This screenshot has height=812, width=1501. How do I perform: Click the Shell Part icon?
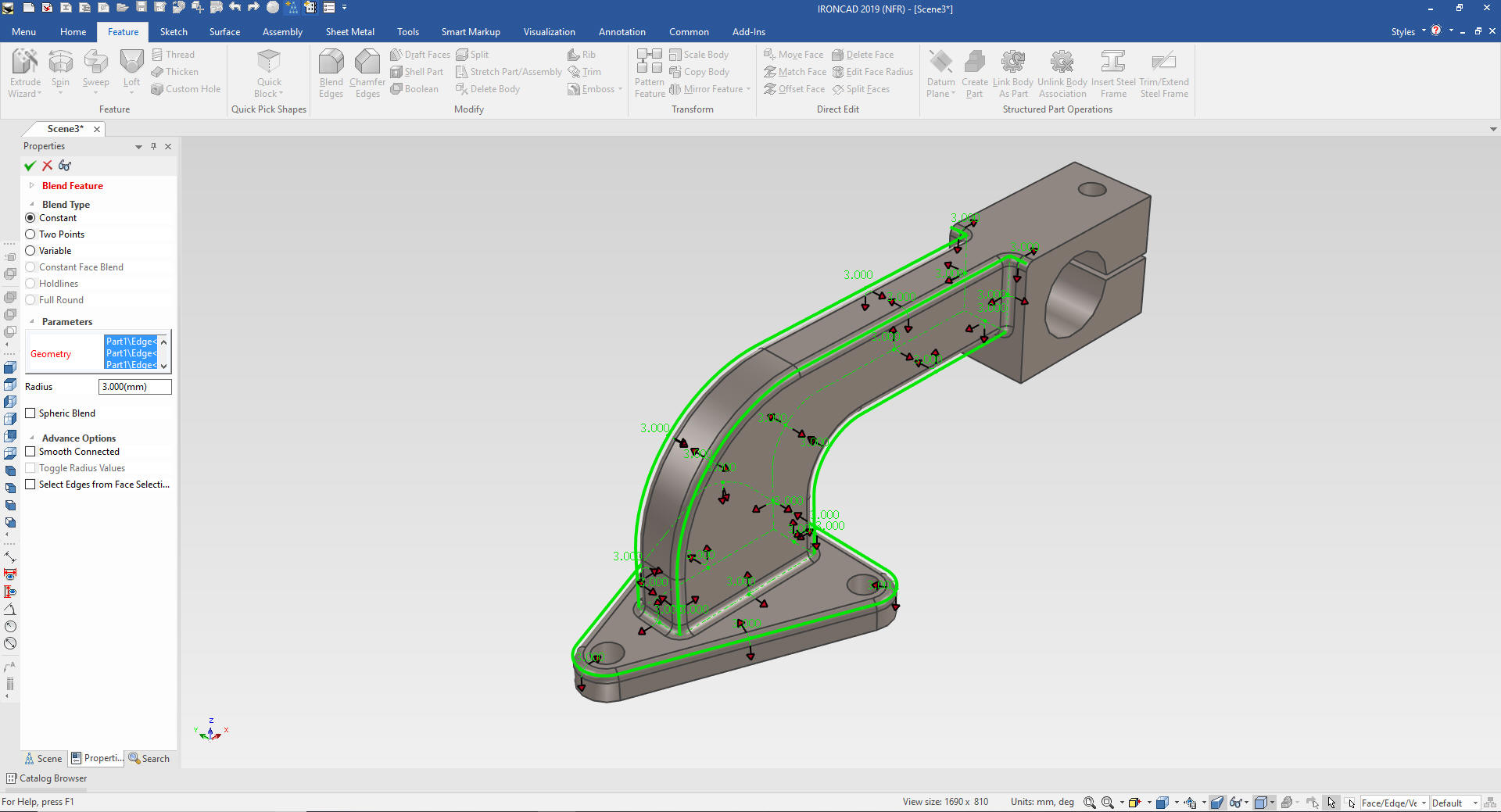click(x=396, y=72)
